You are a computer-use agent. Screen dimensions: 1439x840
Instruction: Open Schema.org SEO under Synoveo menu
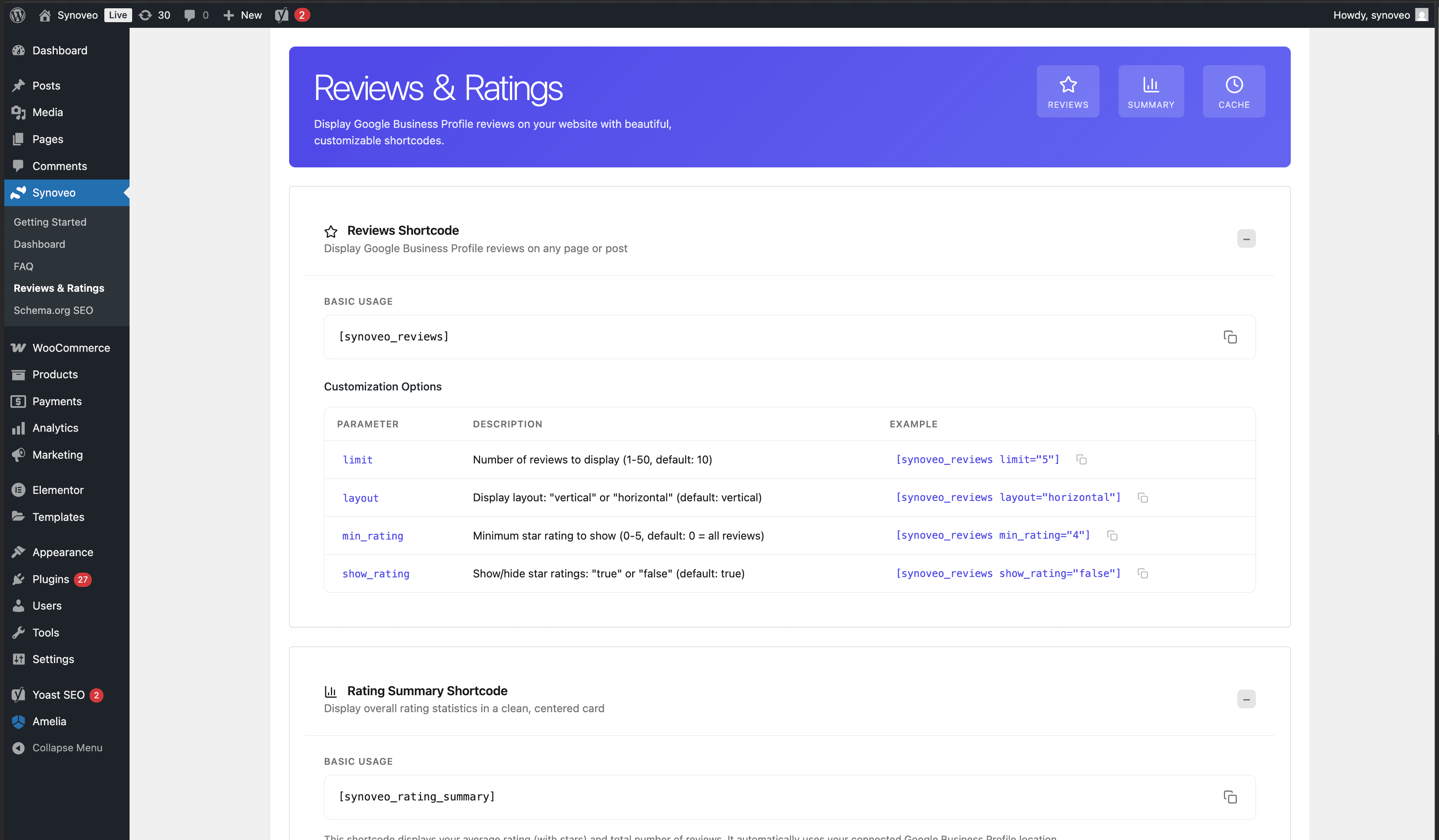point(53,310)
